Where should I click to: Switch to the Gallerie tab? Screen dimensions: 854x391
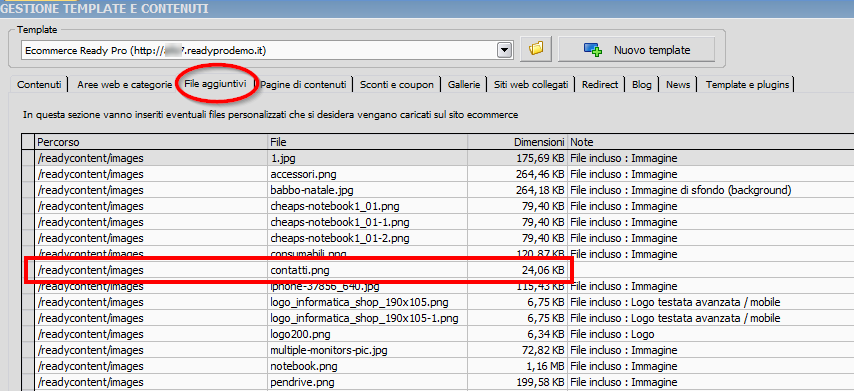[464, 84]
